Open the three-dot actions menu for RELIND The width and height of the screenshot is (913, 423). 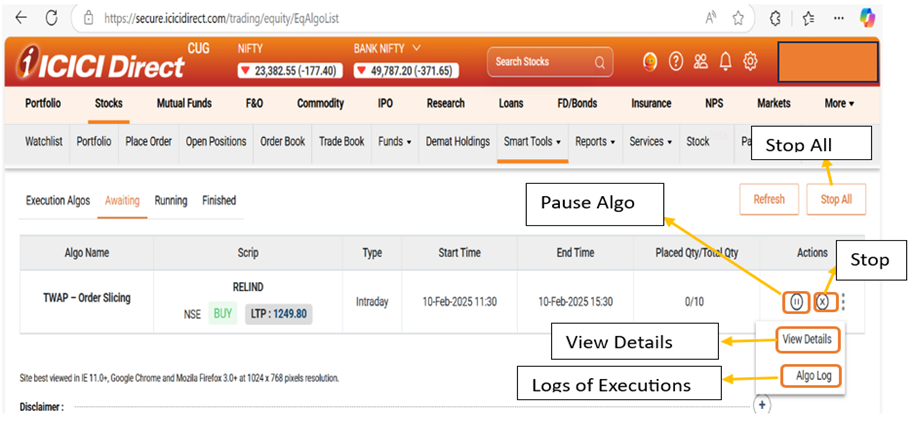click(845, 301)
